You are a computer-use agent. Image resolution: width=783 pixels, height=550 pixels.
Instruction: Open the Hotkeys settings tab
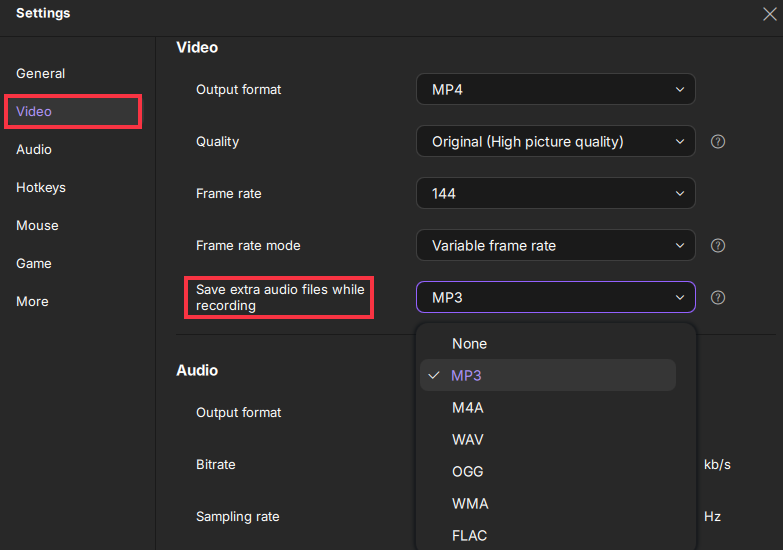[41, 187]
